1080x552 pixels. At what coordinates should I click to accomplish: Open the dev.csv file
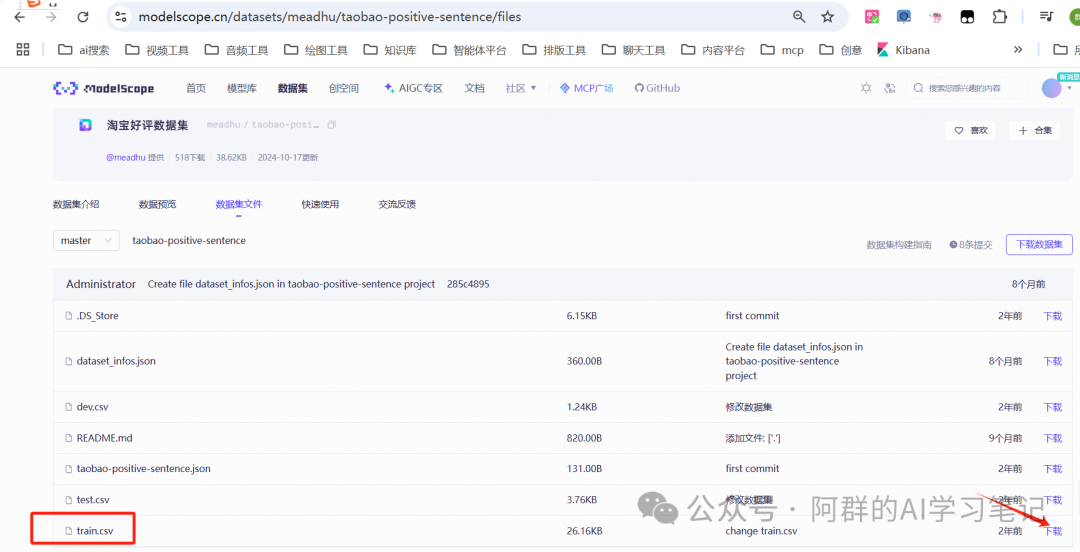[92, 407]
